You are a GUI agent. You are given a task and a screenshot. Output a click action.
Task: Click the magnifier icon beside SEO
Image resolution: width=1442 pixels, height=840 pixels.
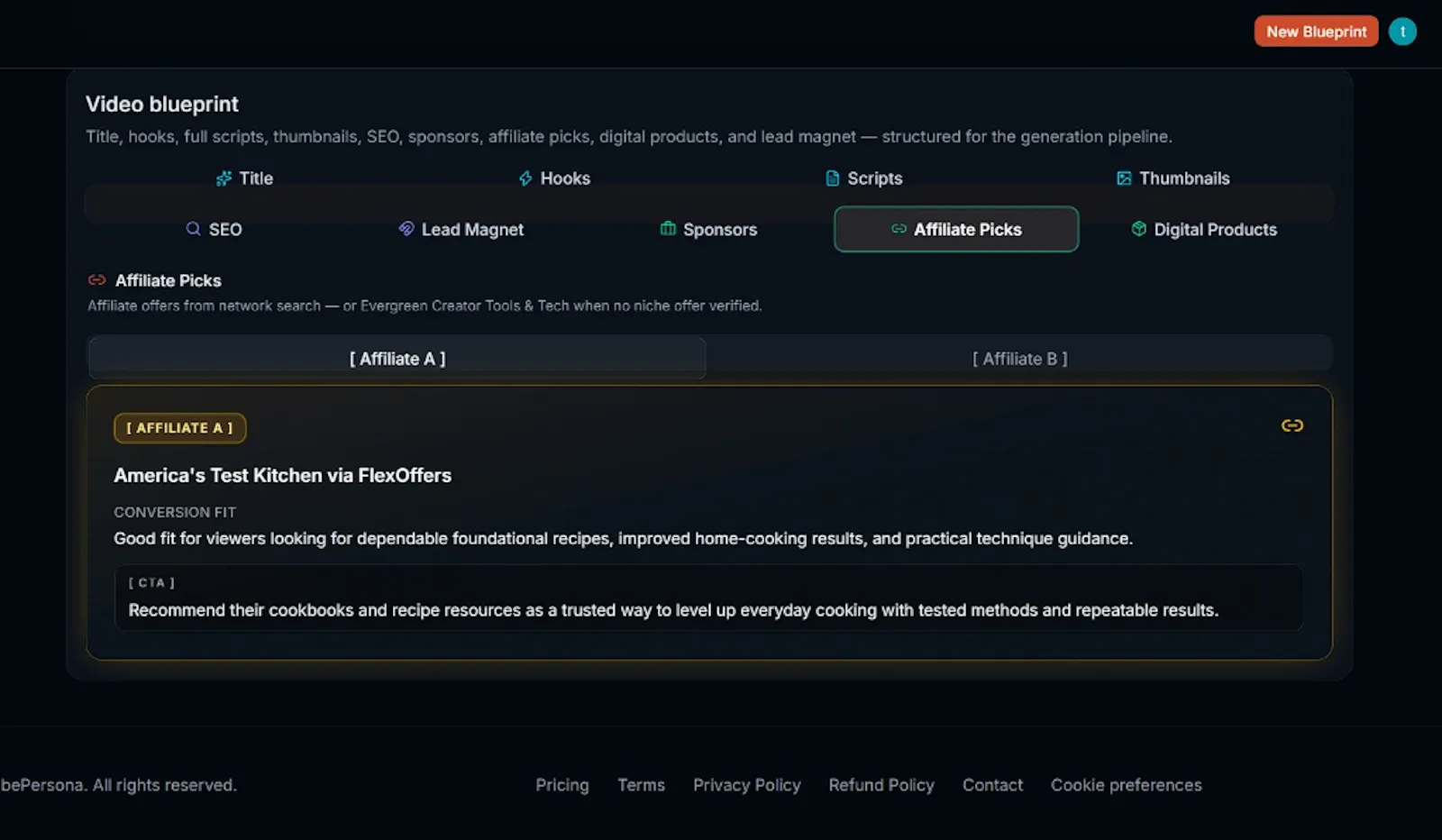(193, 229)
